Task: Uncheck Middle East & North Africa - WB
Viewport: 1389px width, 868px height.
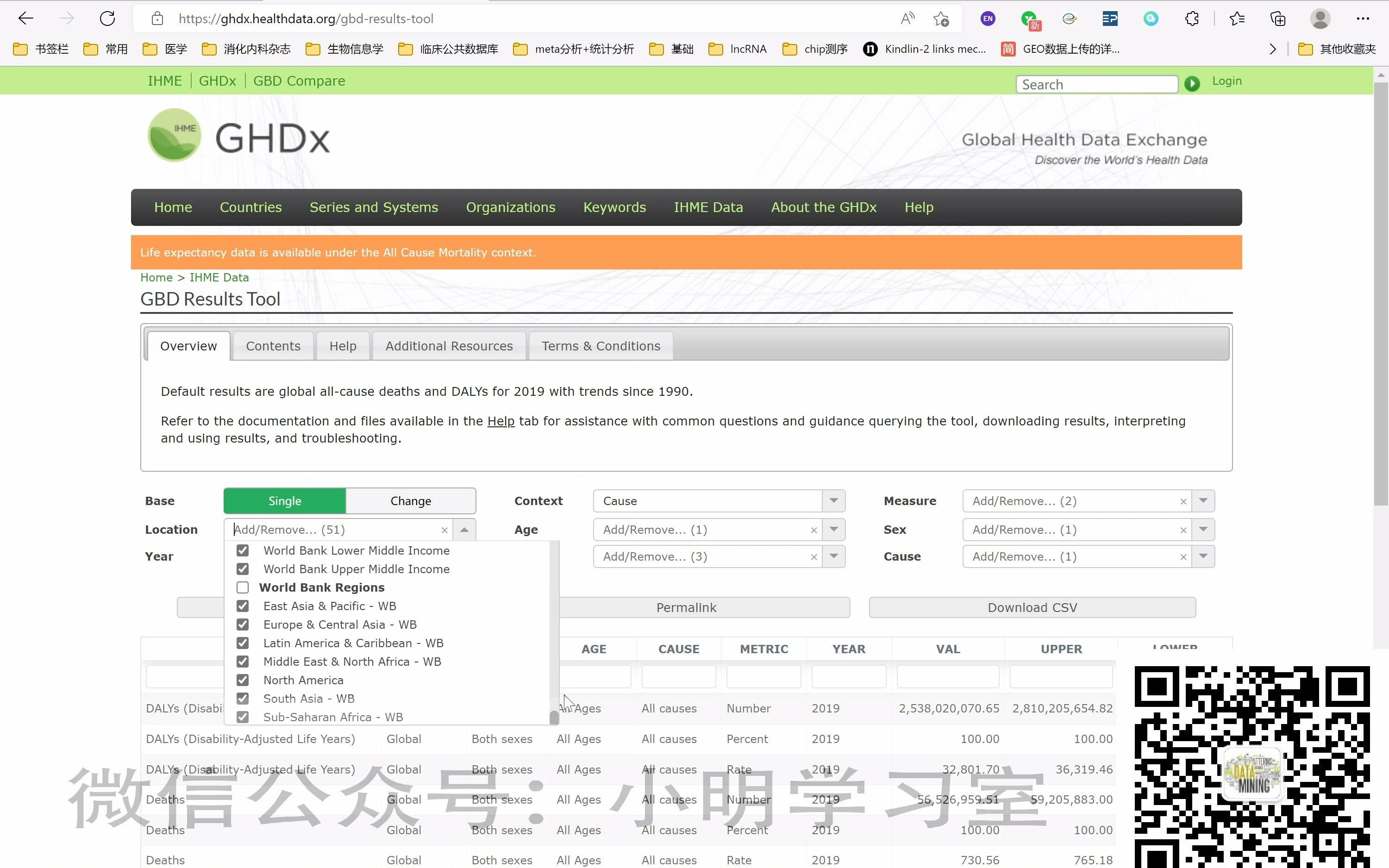Action: click(243, 662)
